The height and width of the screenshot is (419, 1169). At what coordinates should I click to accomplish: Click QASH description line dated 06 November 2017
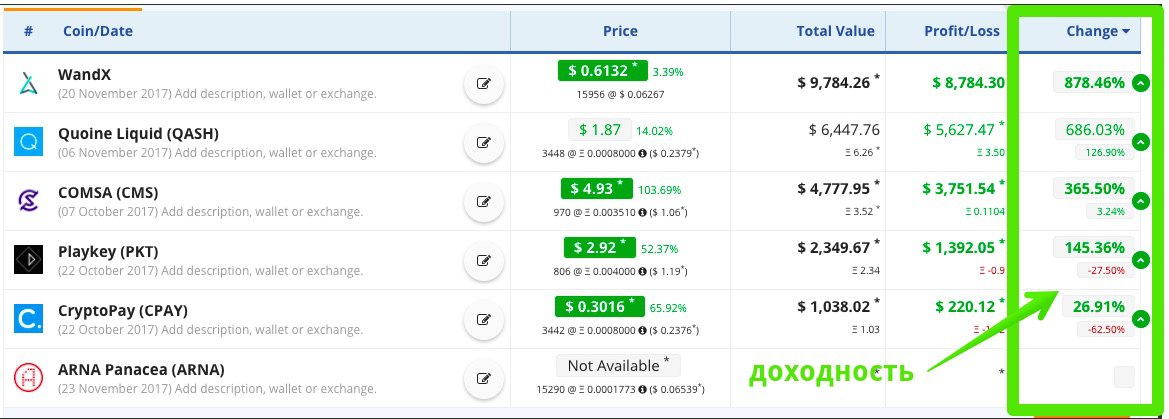click(217, 153)
